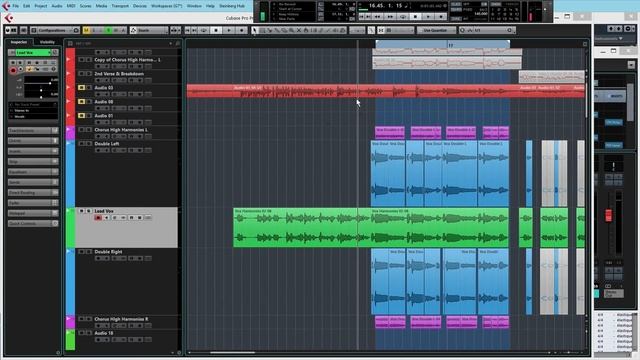Adjust the Inspector pan slider
This screenshot has width=640, height=360.
41,90
